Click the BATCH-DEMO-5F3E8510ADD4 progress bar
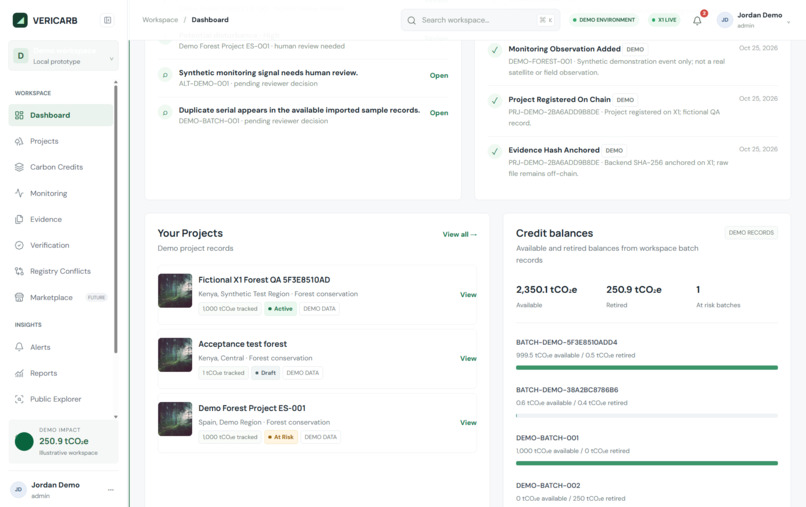This screenshot has height=507, width=806. click(647, 368)
